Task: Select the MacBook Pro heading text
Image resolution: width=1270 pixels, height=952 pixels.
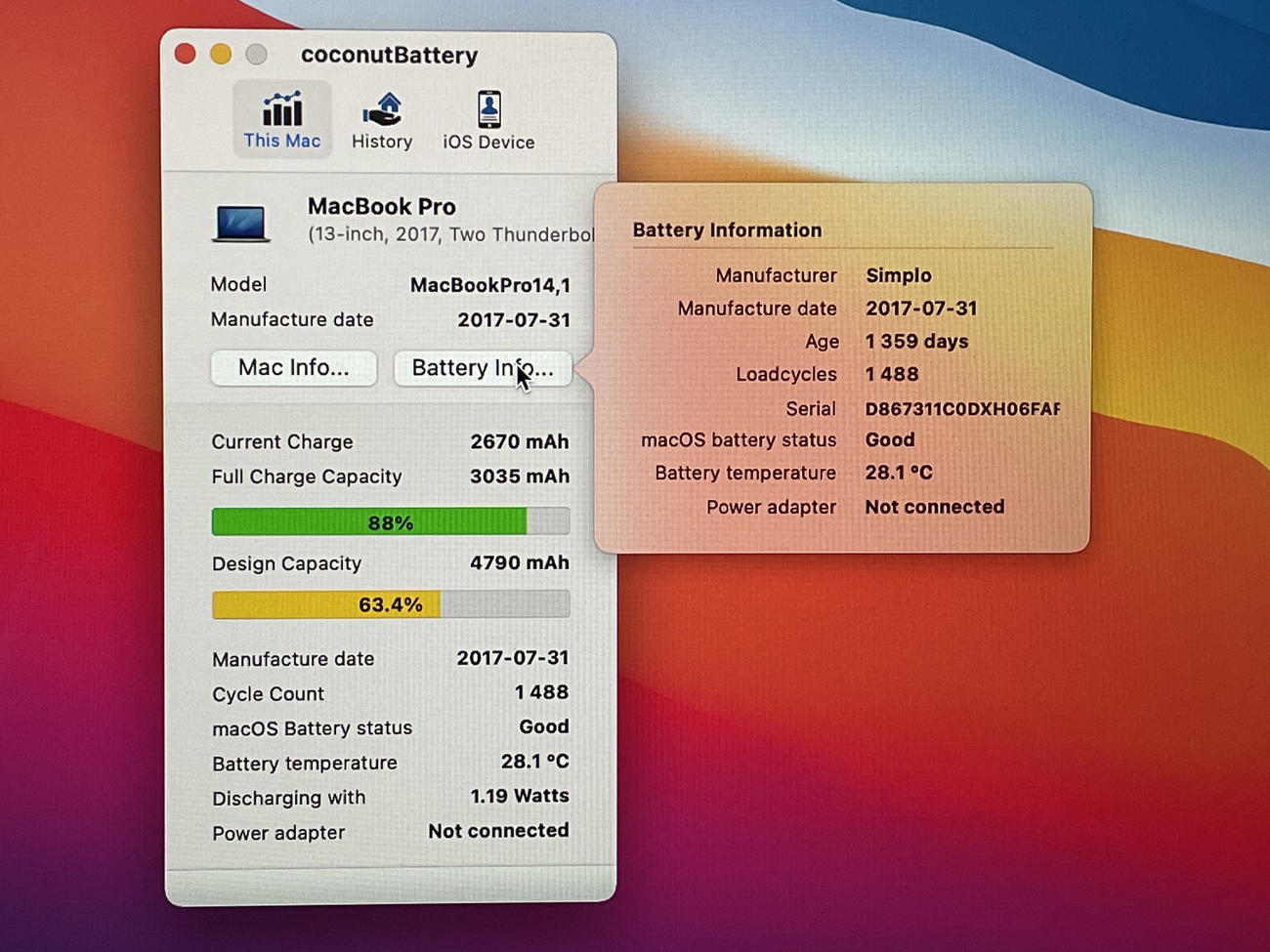Action: coord(382,206)
